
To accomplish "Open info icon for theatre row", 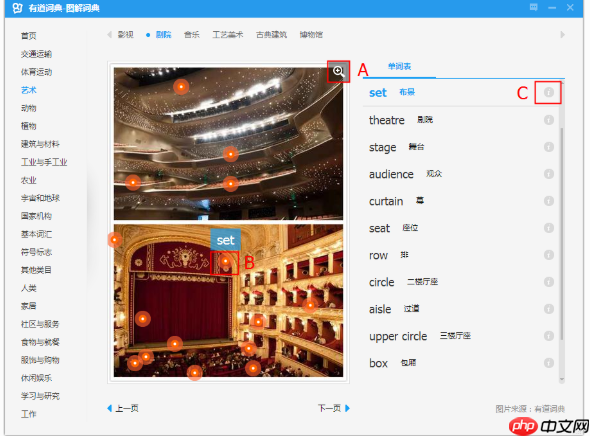I will tap(549, 120).
